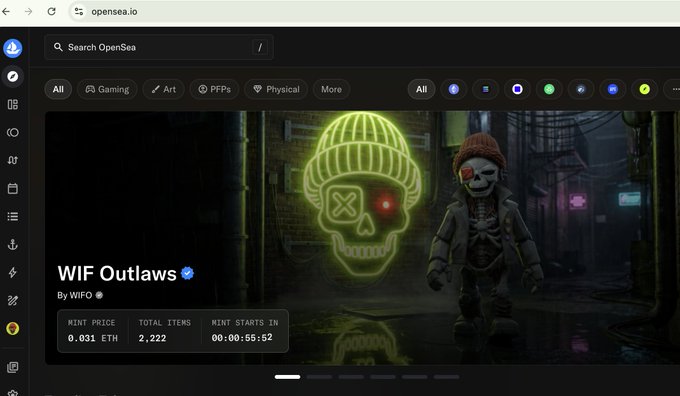Open the Activity list icon in sidebar
The height and width of the screenshot is (396, 680).
[x=13, y=216]
